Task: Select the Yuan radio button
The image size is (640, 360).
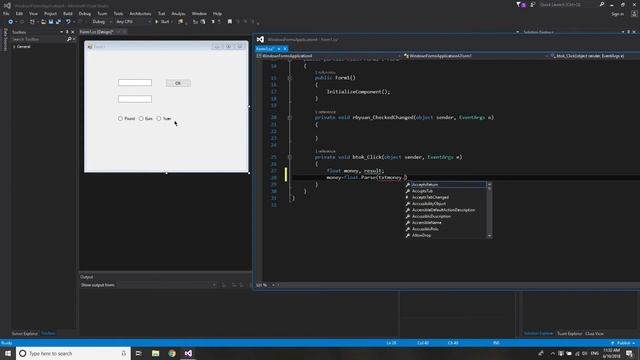Action: [x=164, y=118]
